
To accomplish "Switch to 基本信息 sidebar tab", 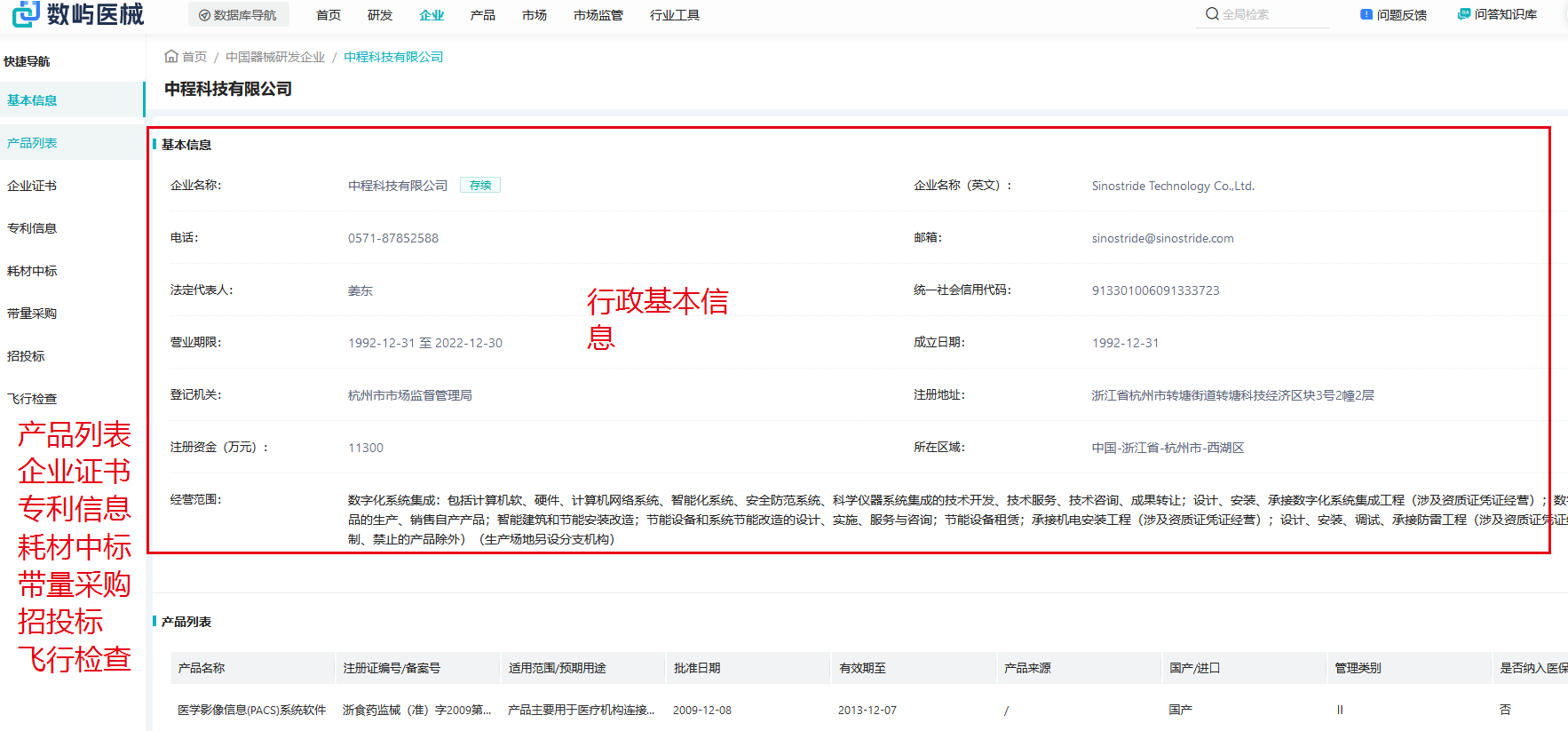I will (x=32, y=100).
